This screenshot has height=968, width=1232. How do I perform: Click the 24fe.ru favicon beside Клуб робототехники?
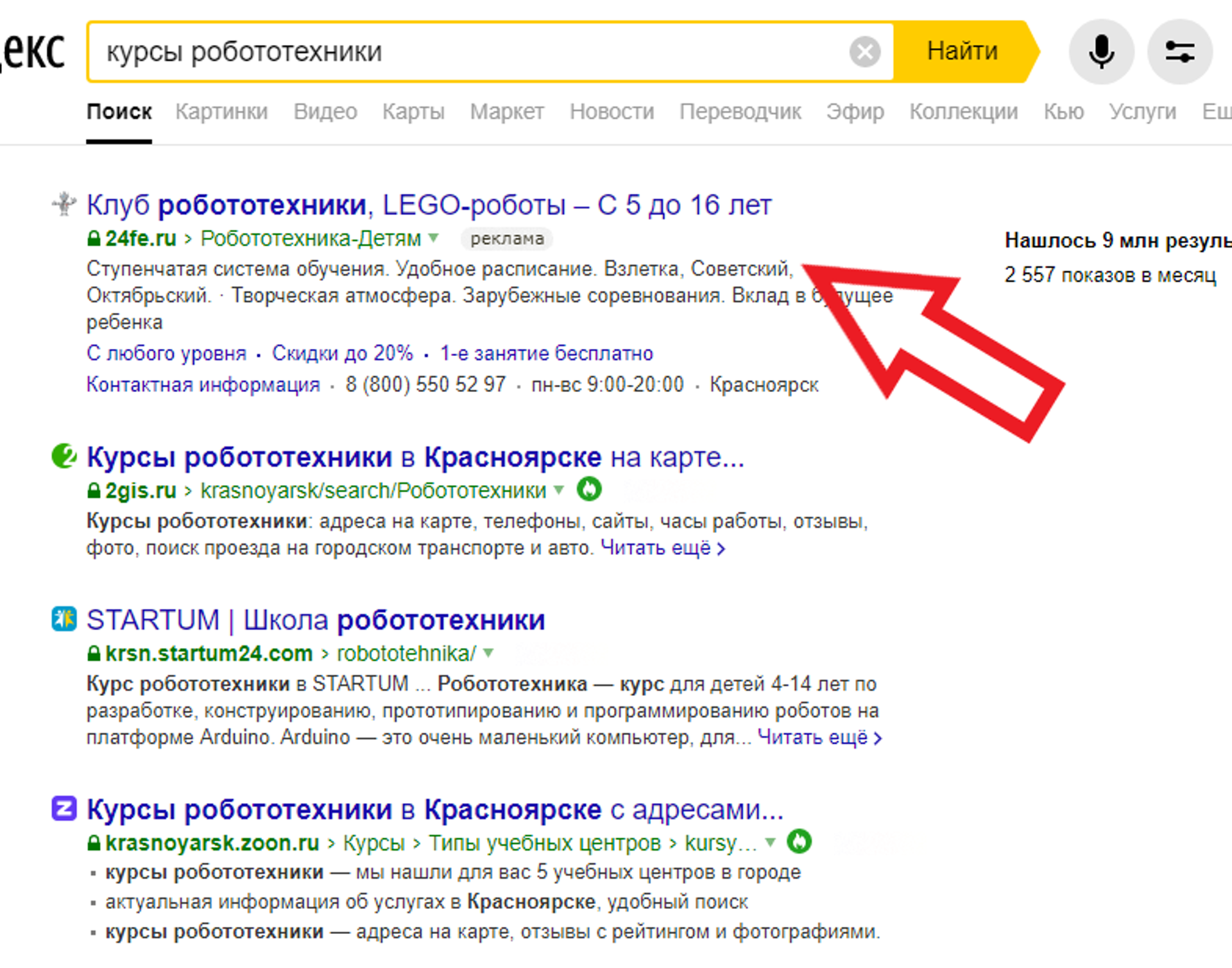(64, 205)
